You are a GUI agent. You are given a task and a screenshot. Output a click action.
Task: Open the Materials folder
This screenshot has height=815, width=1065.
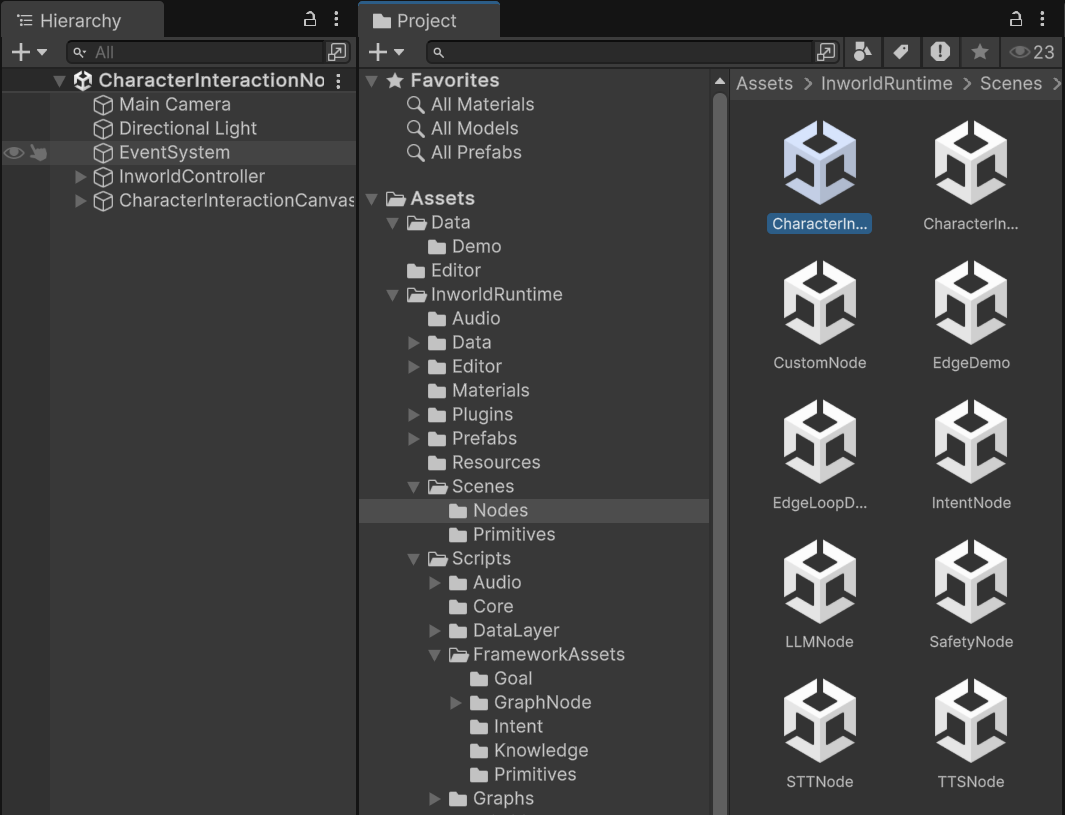tap(490, 391)
